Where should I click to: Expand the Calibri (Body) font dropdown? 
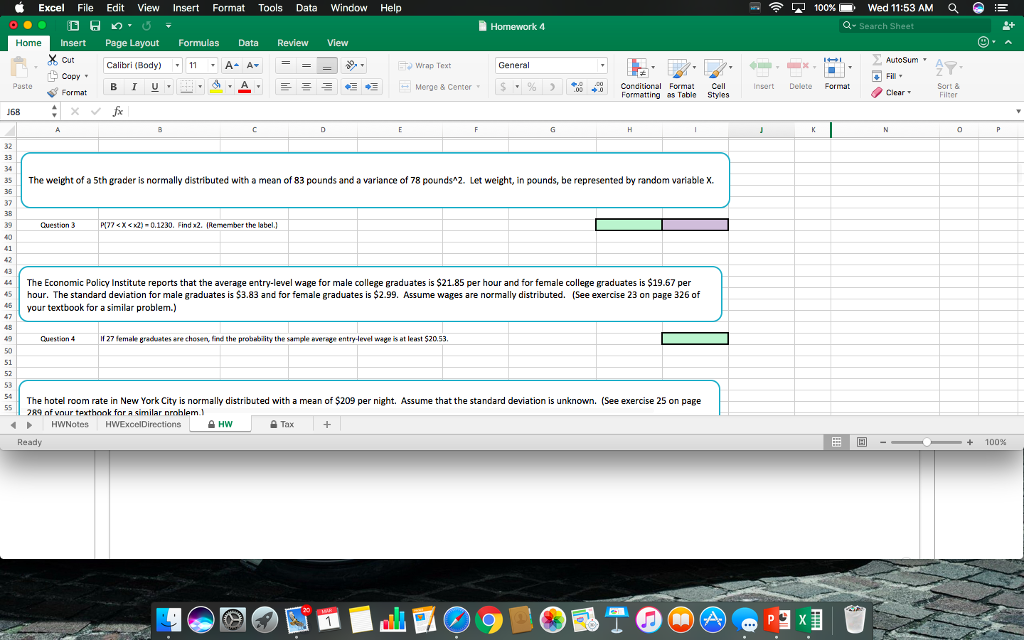177,65
